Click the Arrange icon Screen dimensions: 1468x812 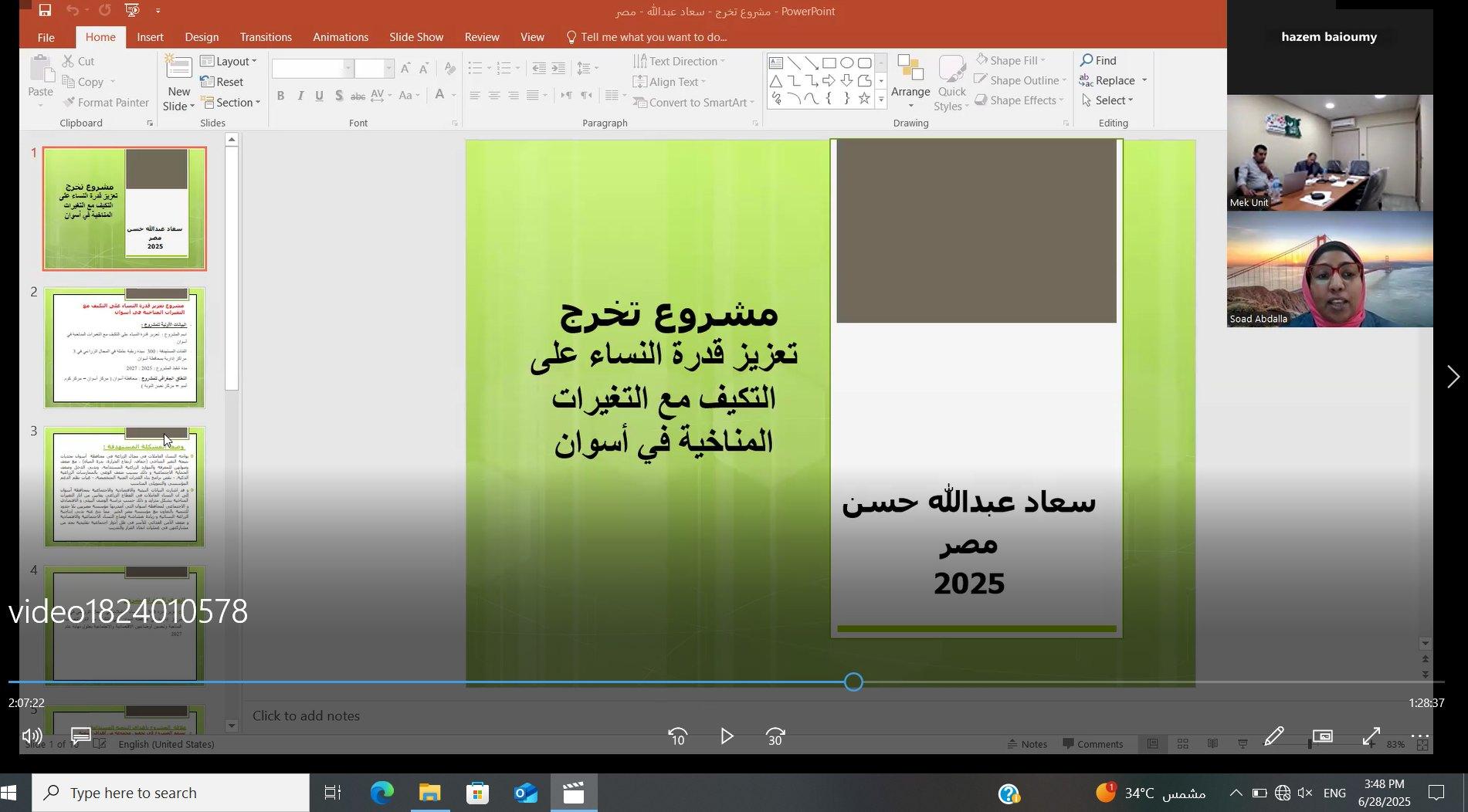(x=910, y=69)
